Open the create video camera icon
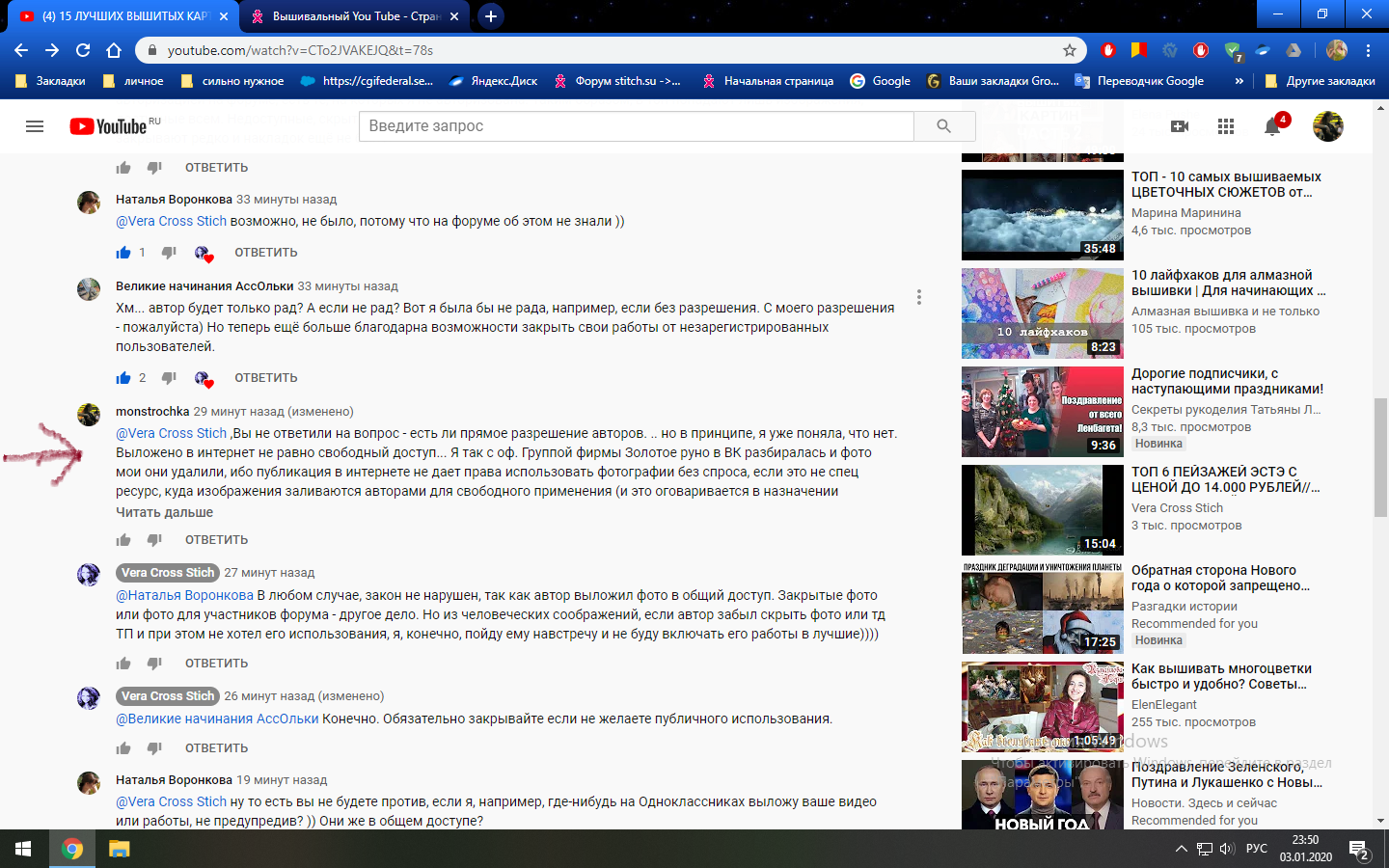The width and height of the screenshot is (1389, 868). (1179, 126)
